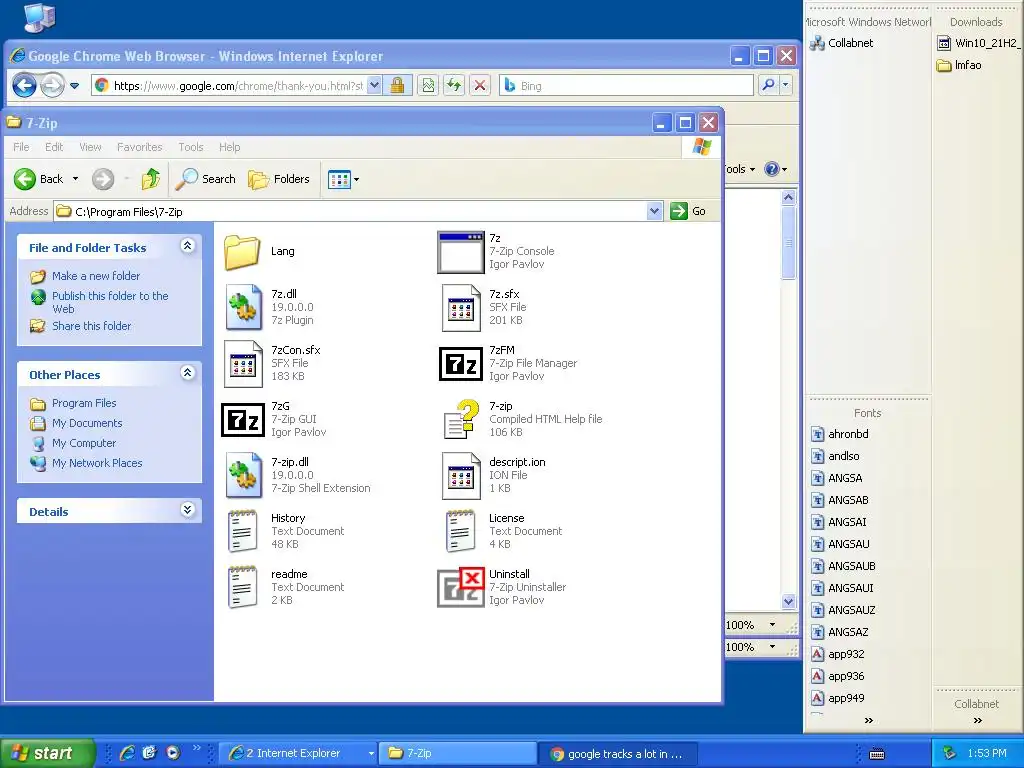Open the Collabnet network item
The width and height of the screenshot is (1024, 768).
841,43
